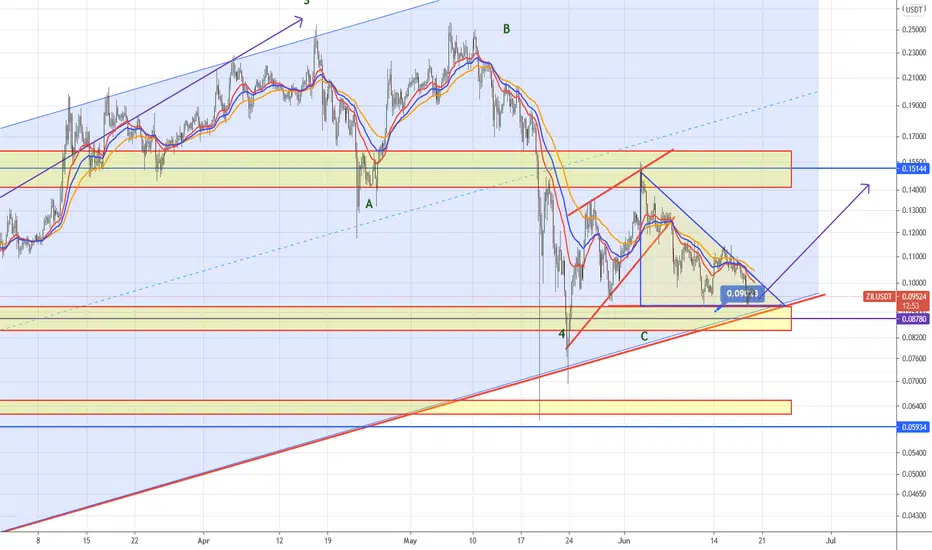The width and height of the screenshot is (932, 550).
Task: Click the 0.10000 price axis tick
Action: pyautogui.click(x=914, y=283)
